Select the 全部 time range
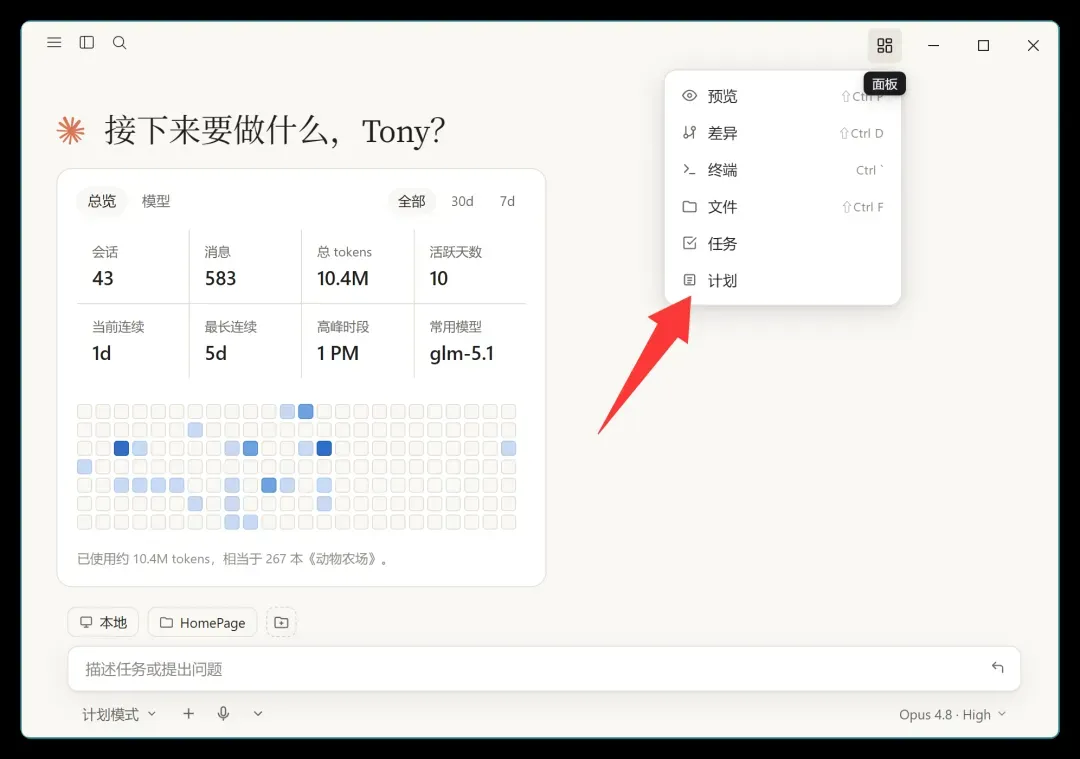This screenshot has height=759, width=1080. tap(412, 201)
